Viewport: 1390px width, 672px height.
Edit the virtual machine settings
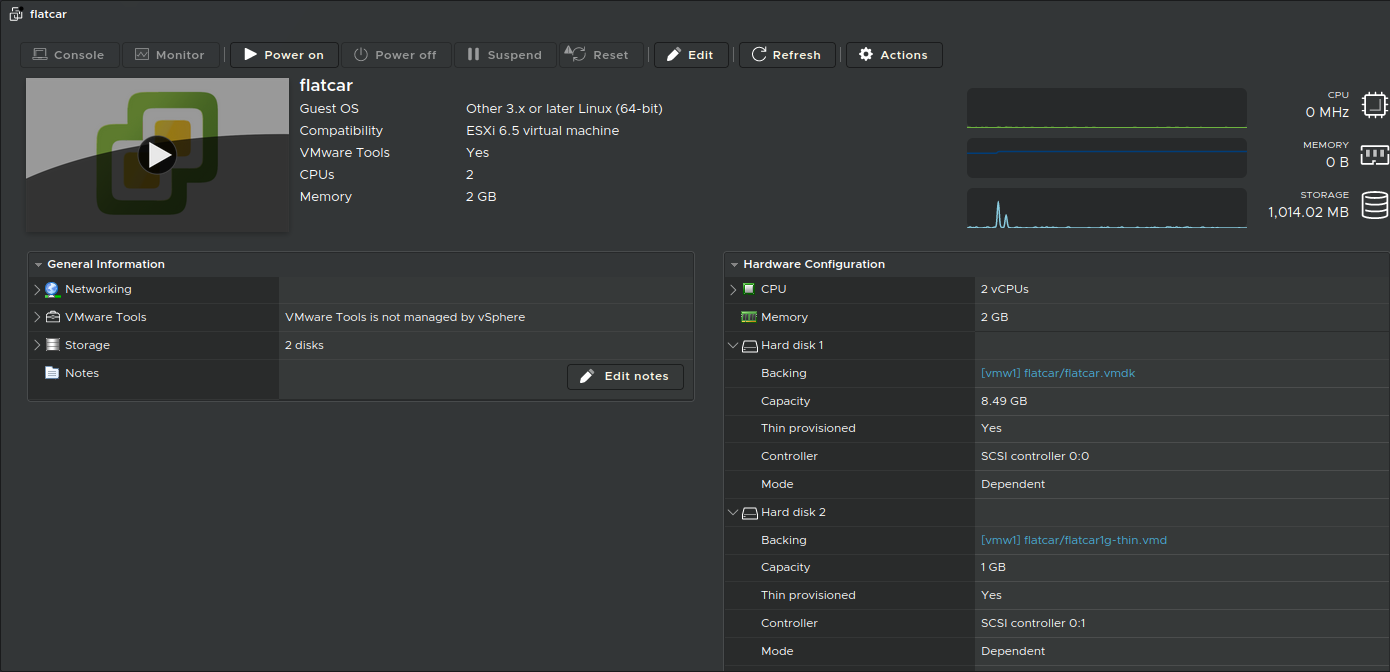(x=691, y=55)
